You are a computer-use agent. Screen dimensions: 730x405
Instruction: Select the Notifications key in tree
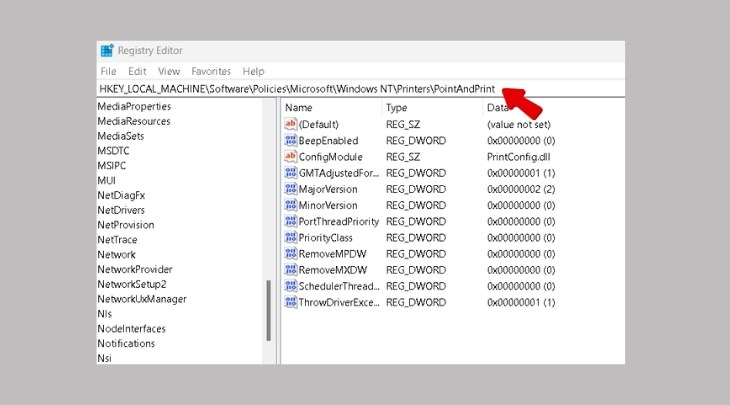click(126, 343)
